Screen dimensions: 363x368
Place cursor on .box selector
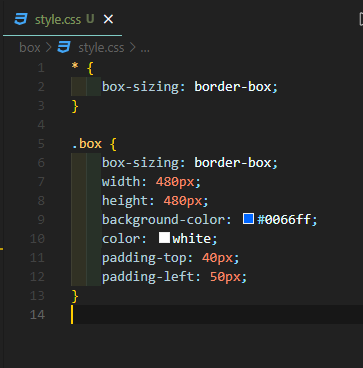[x=87, y=144]
